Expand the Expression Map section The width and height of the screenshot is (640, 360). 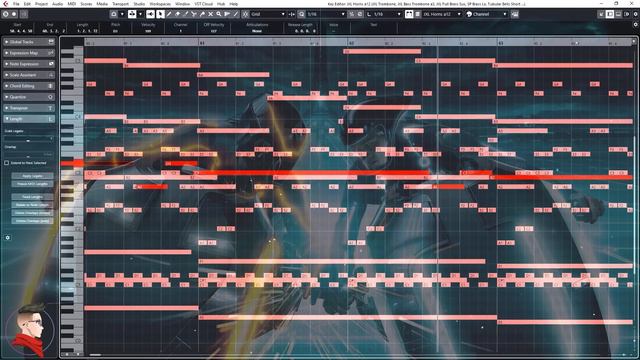point(29,53)
